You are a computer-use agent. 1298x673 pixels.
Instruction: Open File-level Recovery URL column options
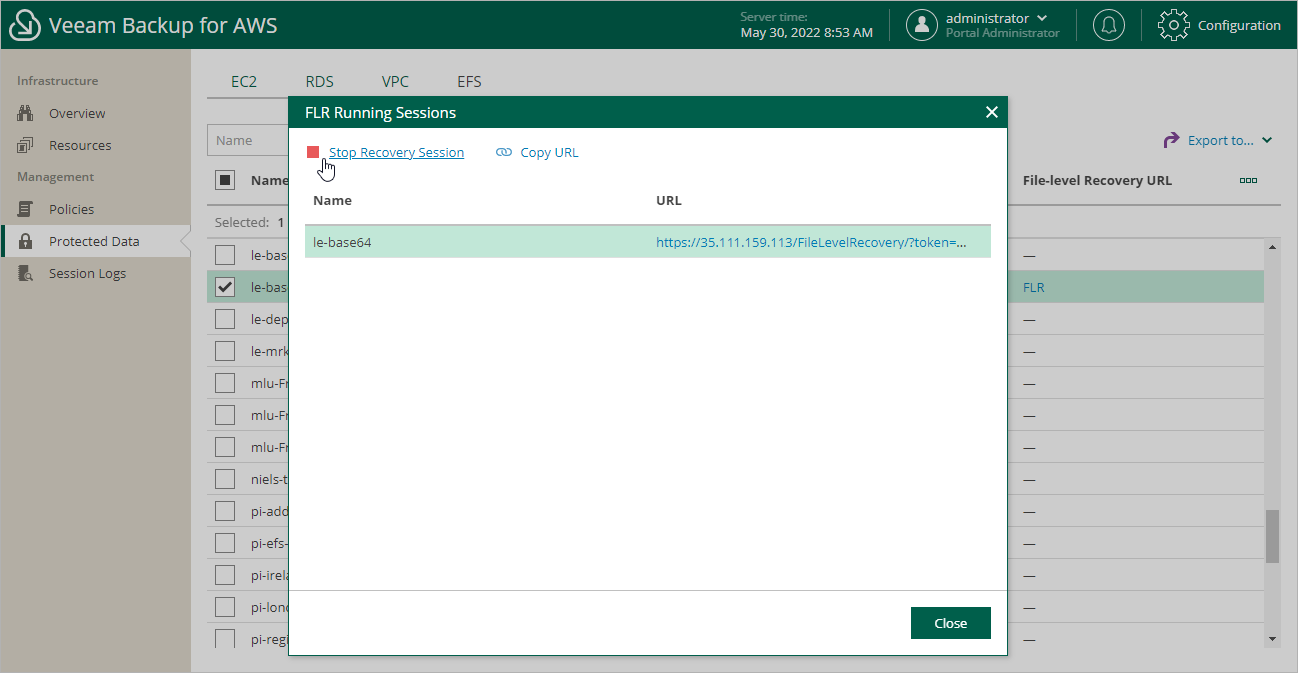click(x=1248, y=180)
